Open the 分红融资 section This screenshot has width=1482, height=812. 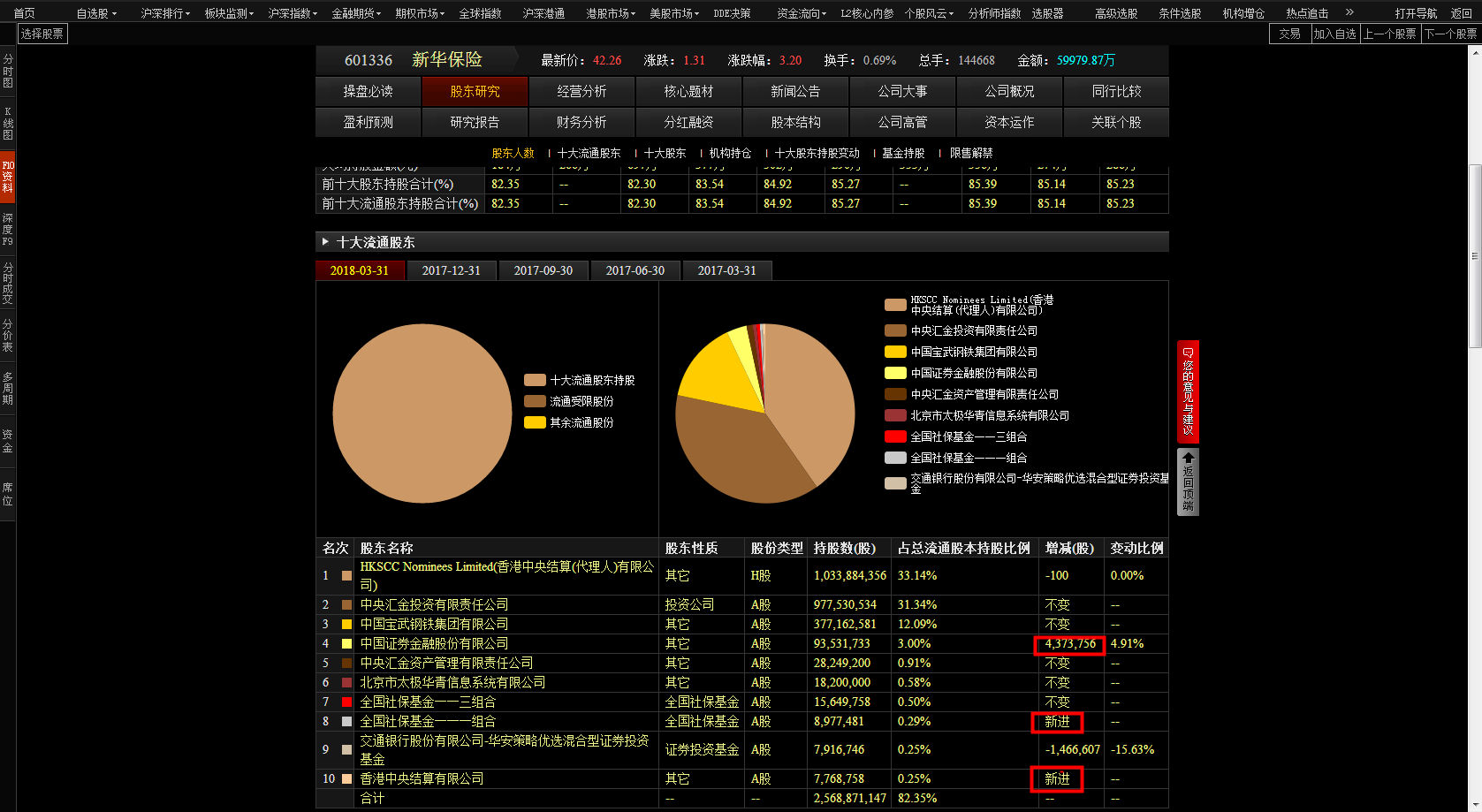(688, 122)
